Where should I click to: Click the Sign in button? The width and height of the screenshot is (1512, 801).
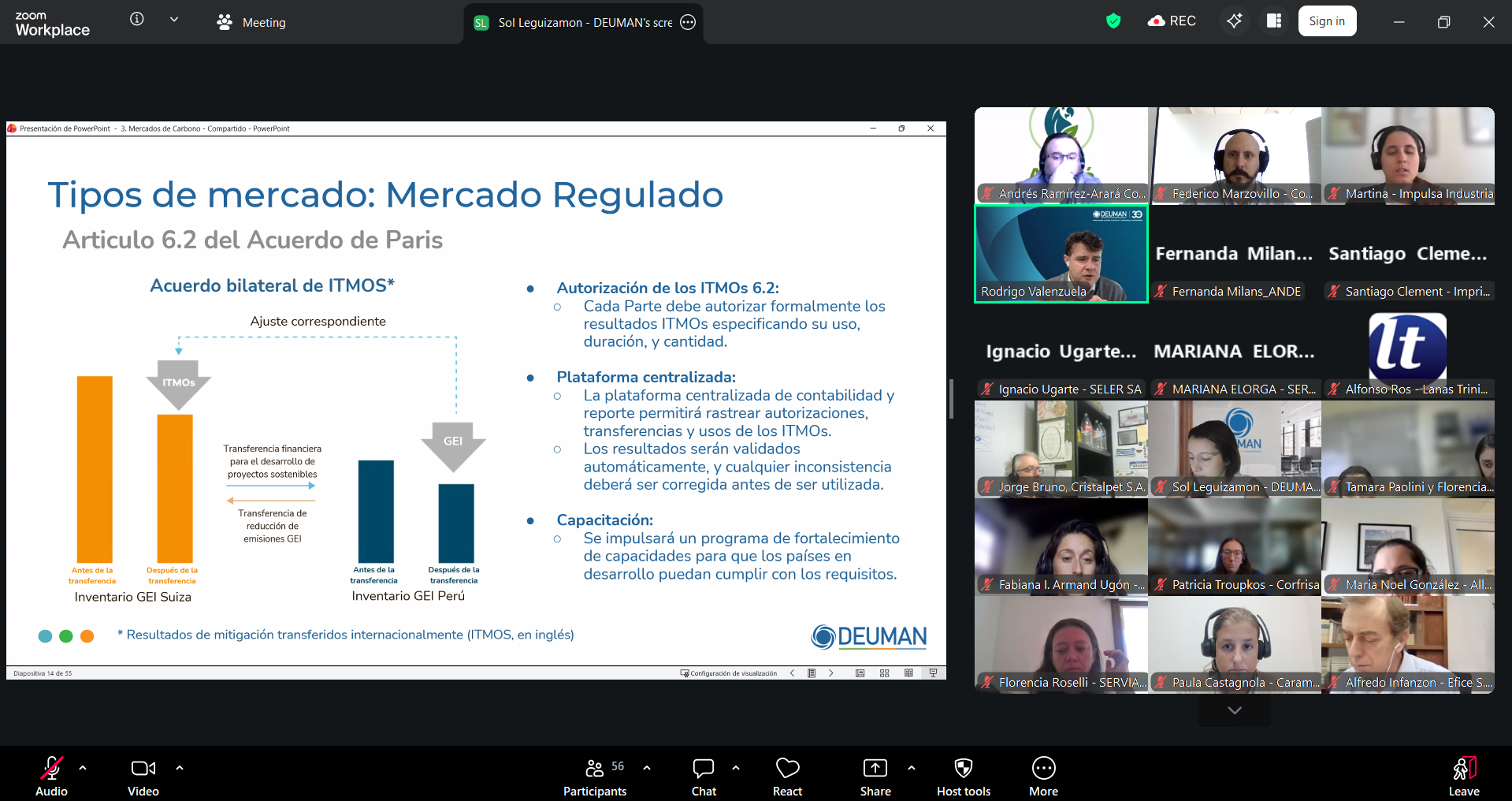click(1327, 21)
